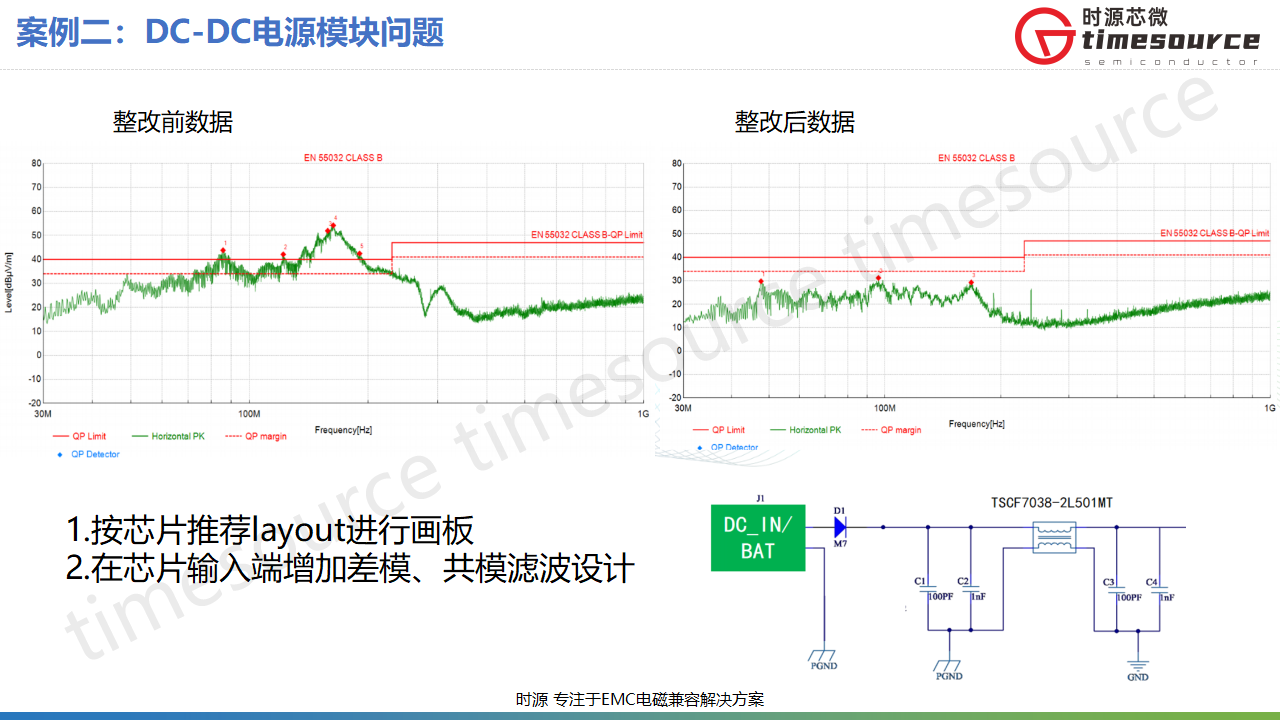This screenshot has width=1280, height=720.
Task: Select the D1 diode symbol in schematic
Action: point(840,527)
